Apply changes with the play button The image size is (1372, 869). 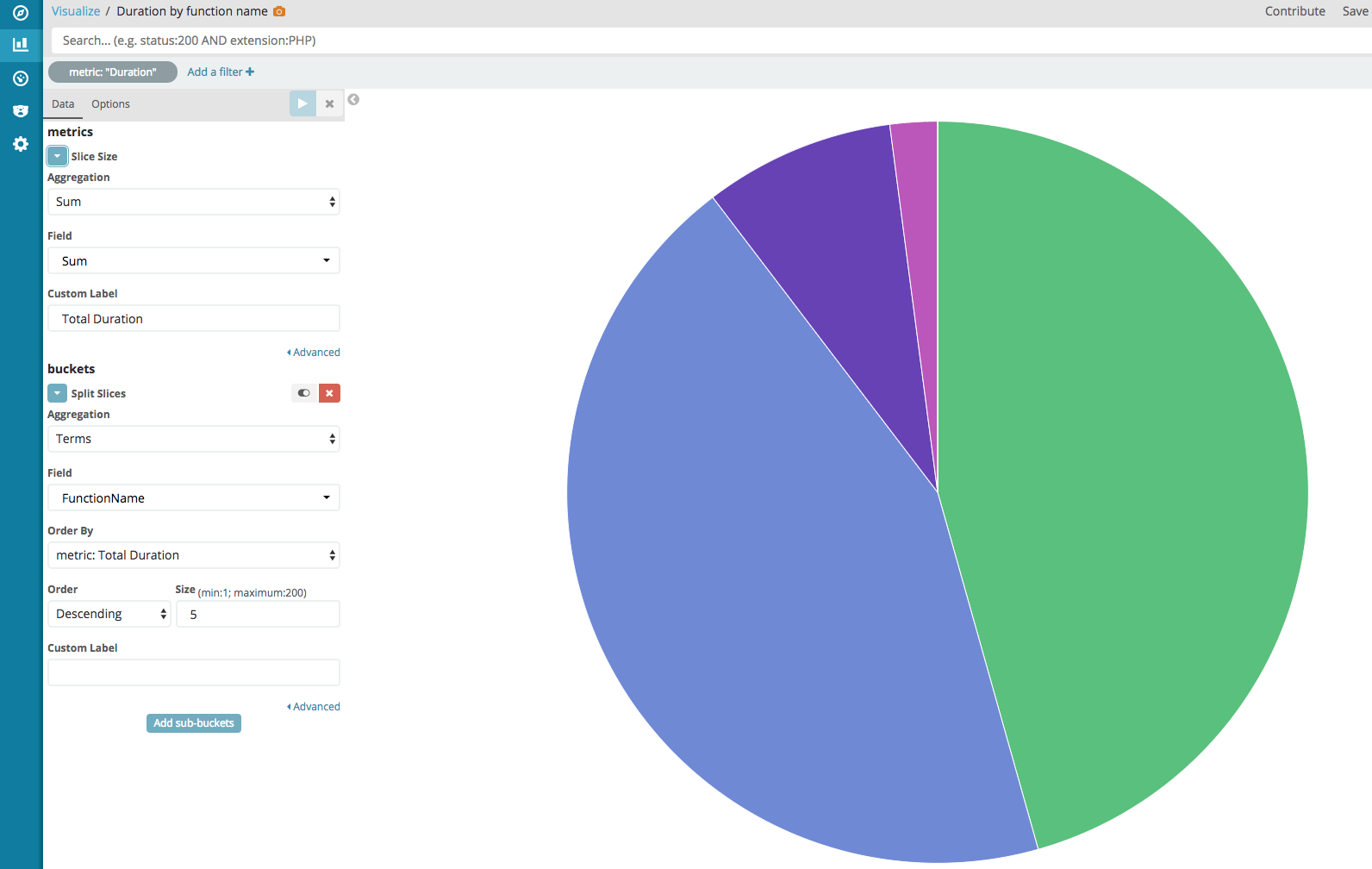302,103
